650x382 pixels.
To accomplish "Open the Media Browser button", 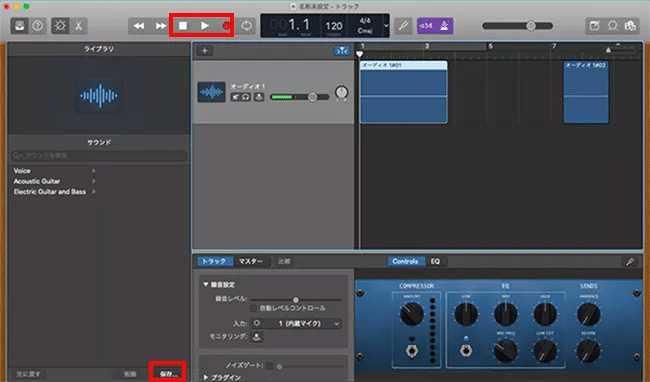I will click(630, 26).
